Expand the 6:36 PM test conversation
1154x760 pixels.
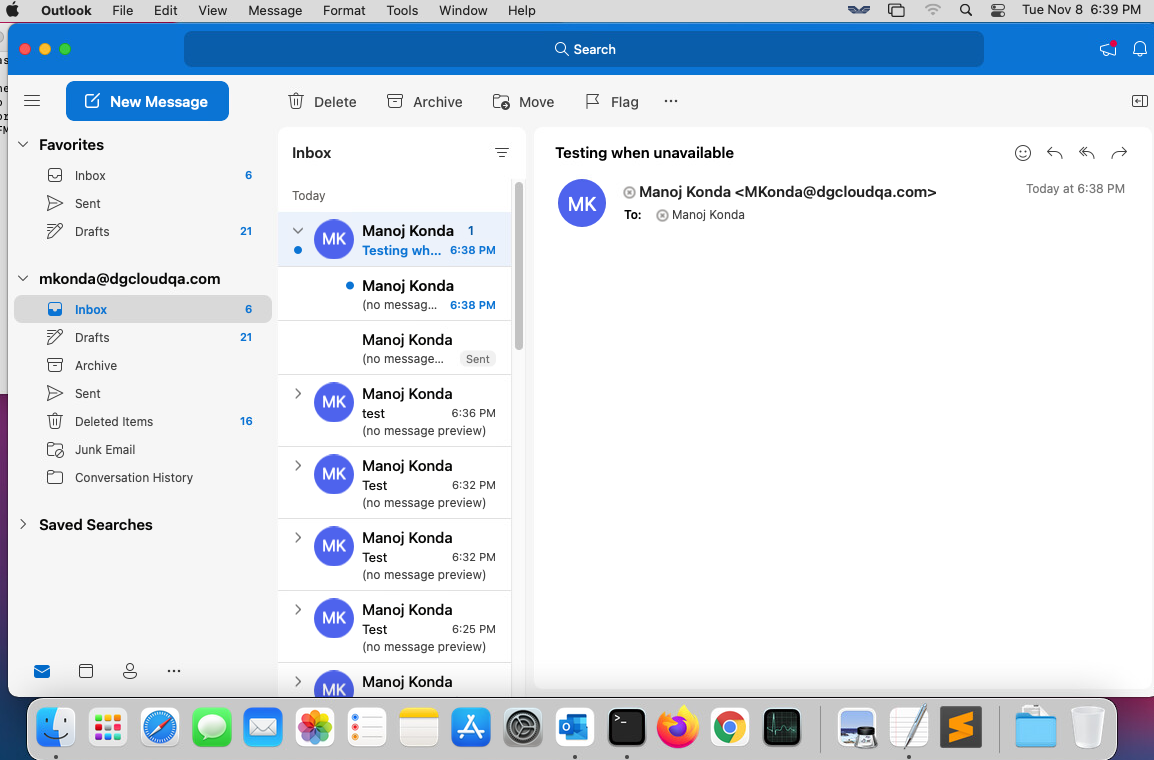297,394
